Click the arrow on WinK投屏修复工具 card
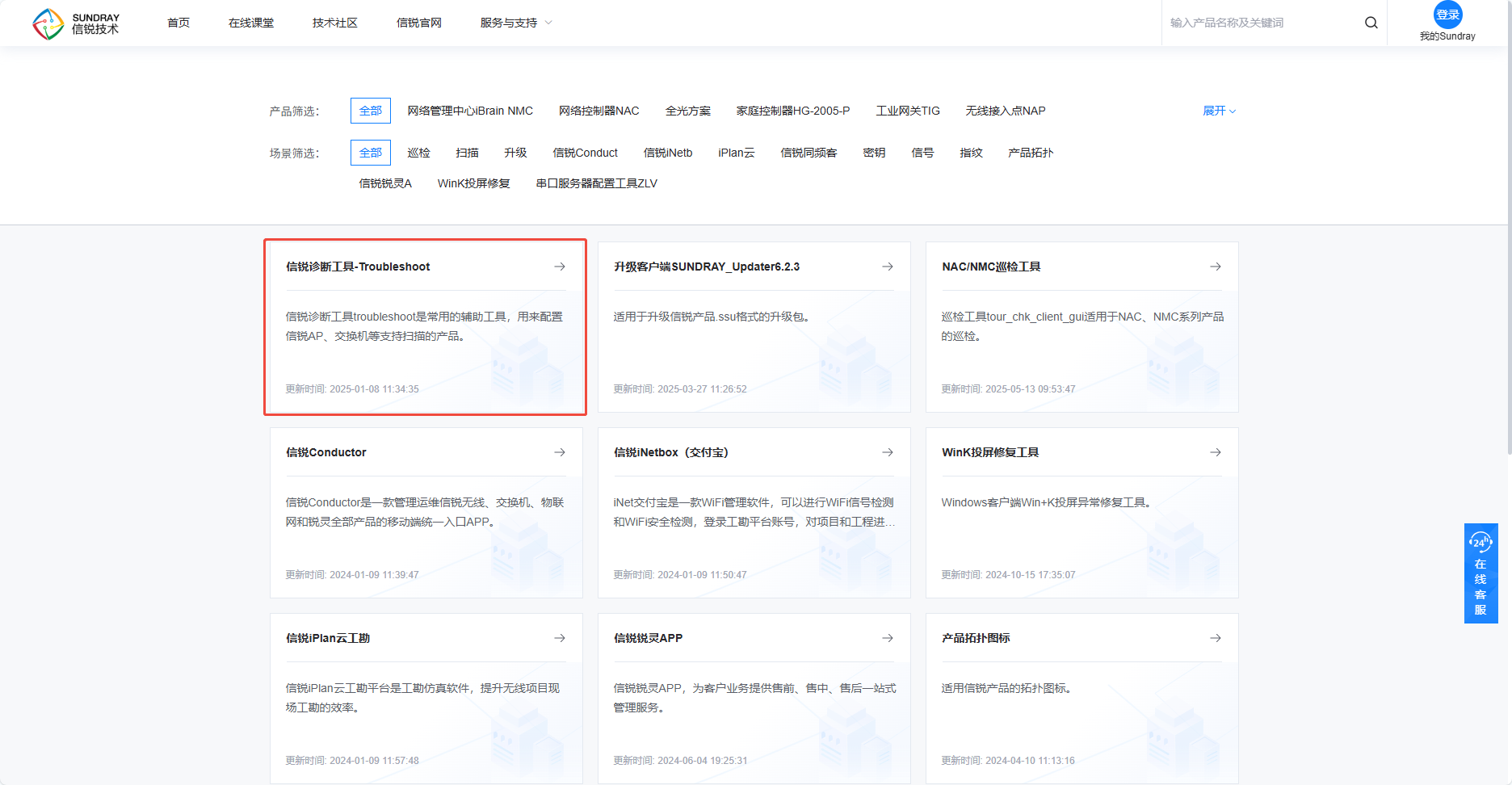This screenshot has height=785, width=1512. coord(1216,452)
